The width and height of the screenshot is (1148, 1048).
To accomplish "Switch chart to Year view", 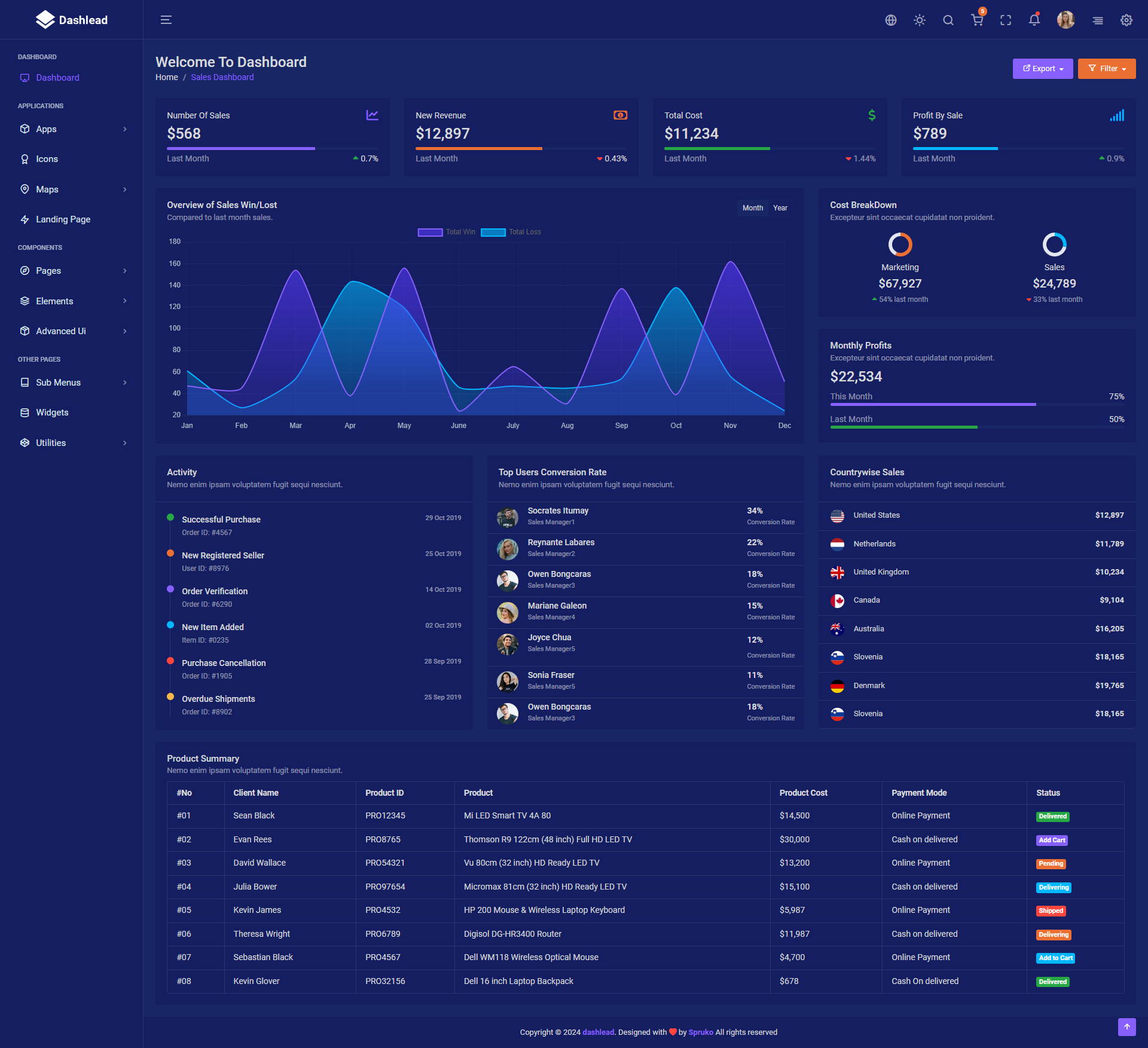I will (780, 208).
